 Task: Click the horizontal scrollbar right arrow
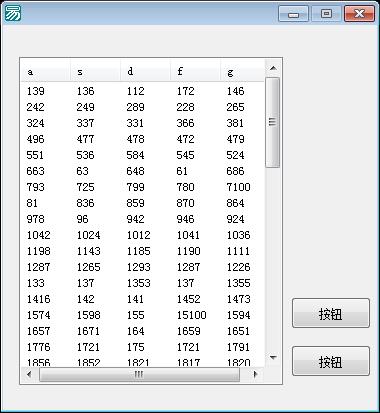[255, 374]
